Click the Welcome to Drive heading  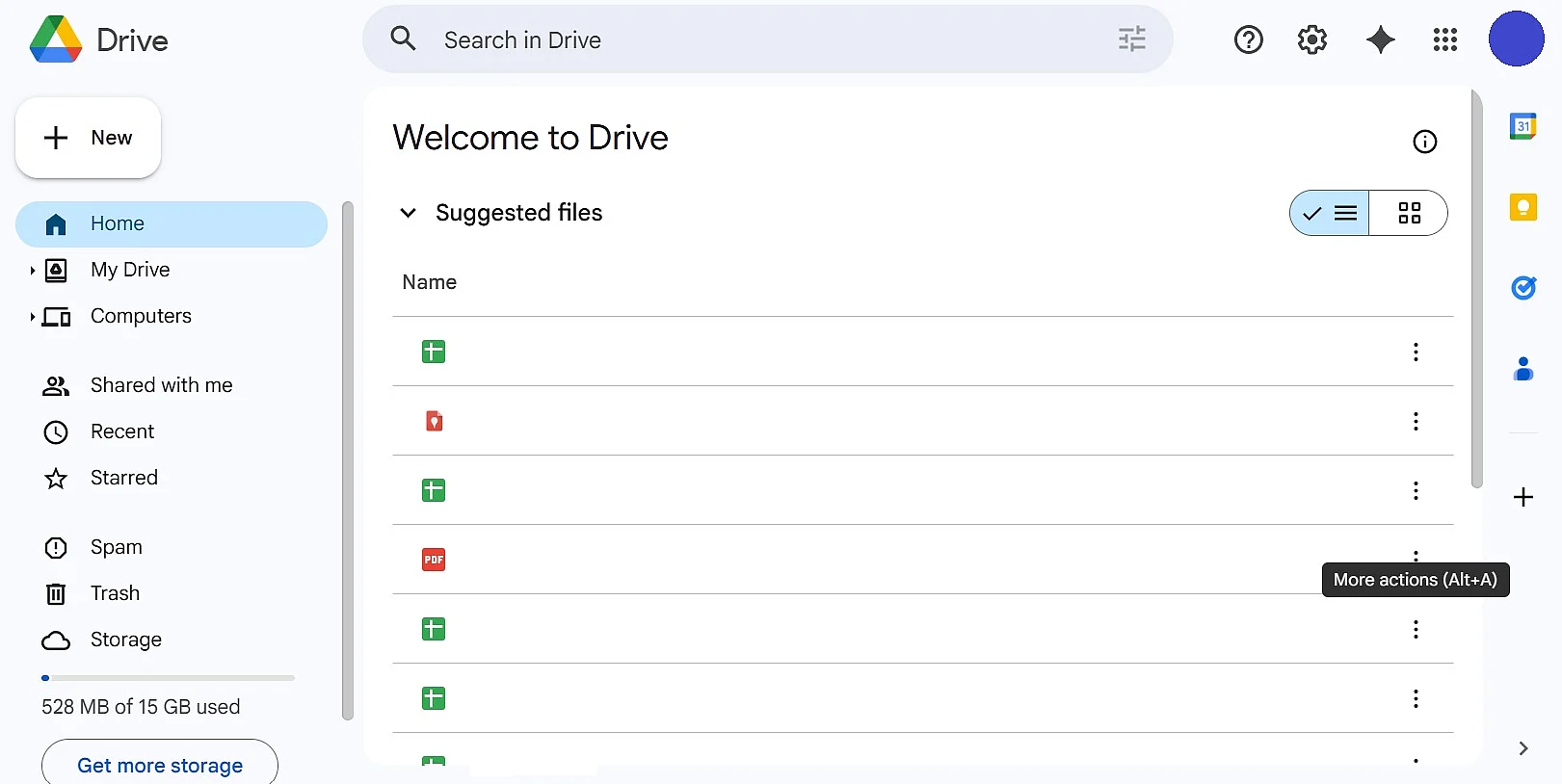click(530, 138)
